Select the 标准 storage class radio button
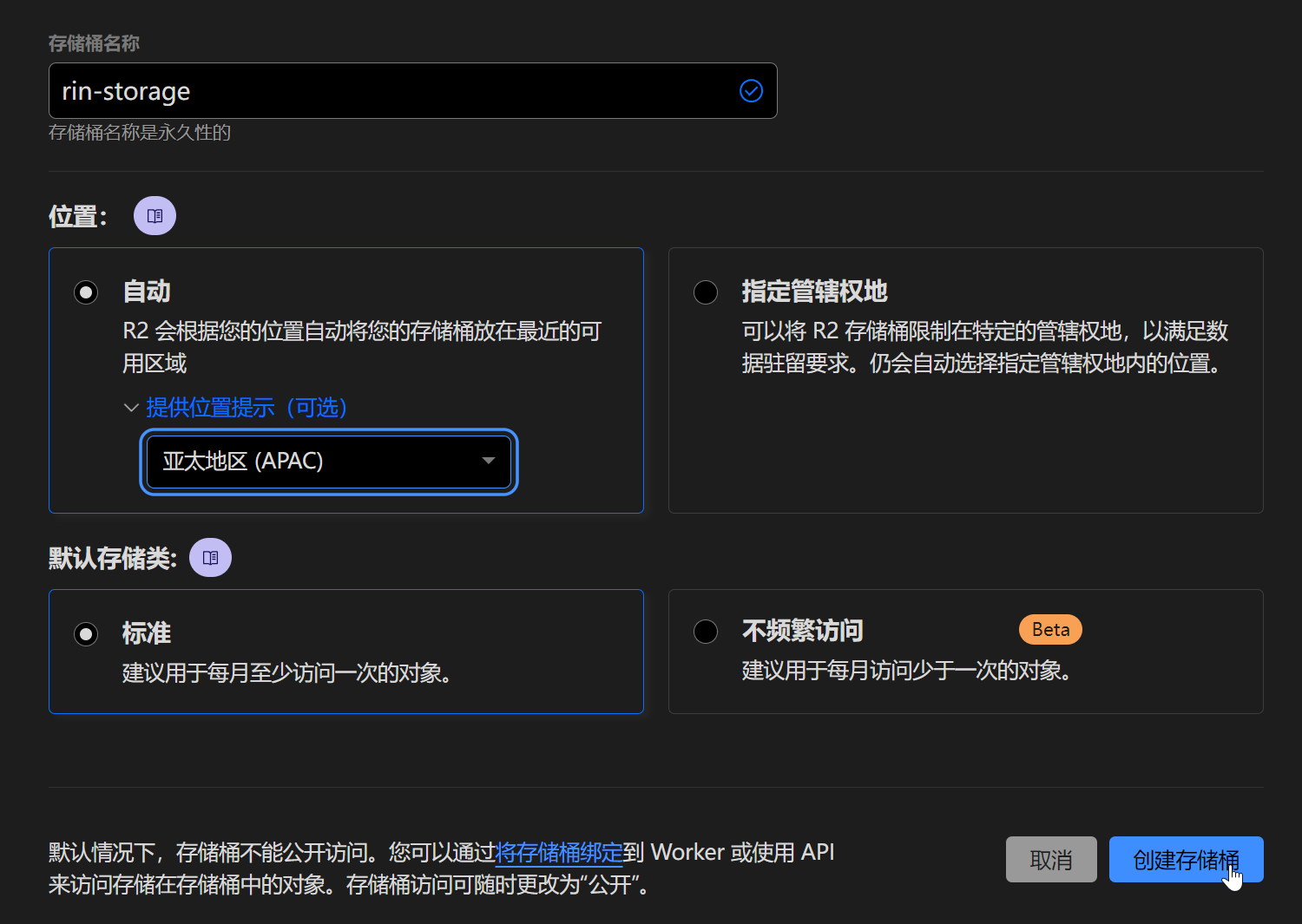This screenshot has height=924, width=1302. coord(85,633)
